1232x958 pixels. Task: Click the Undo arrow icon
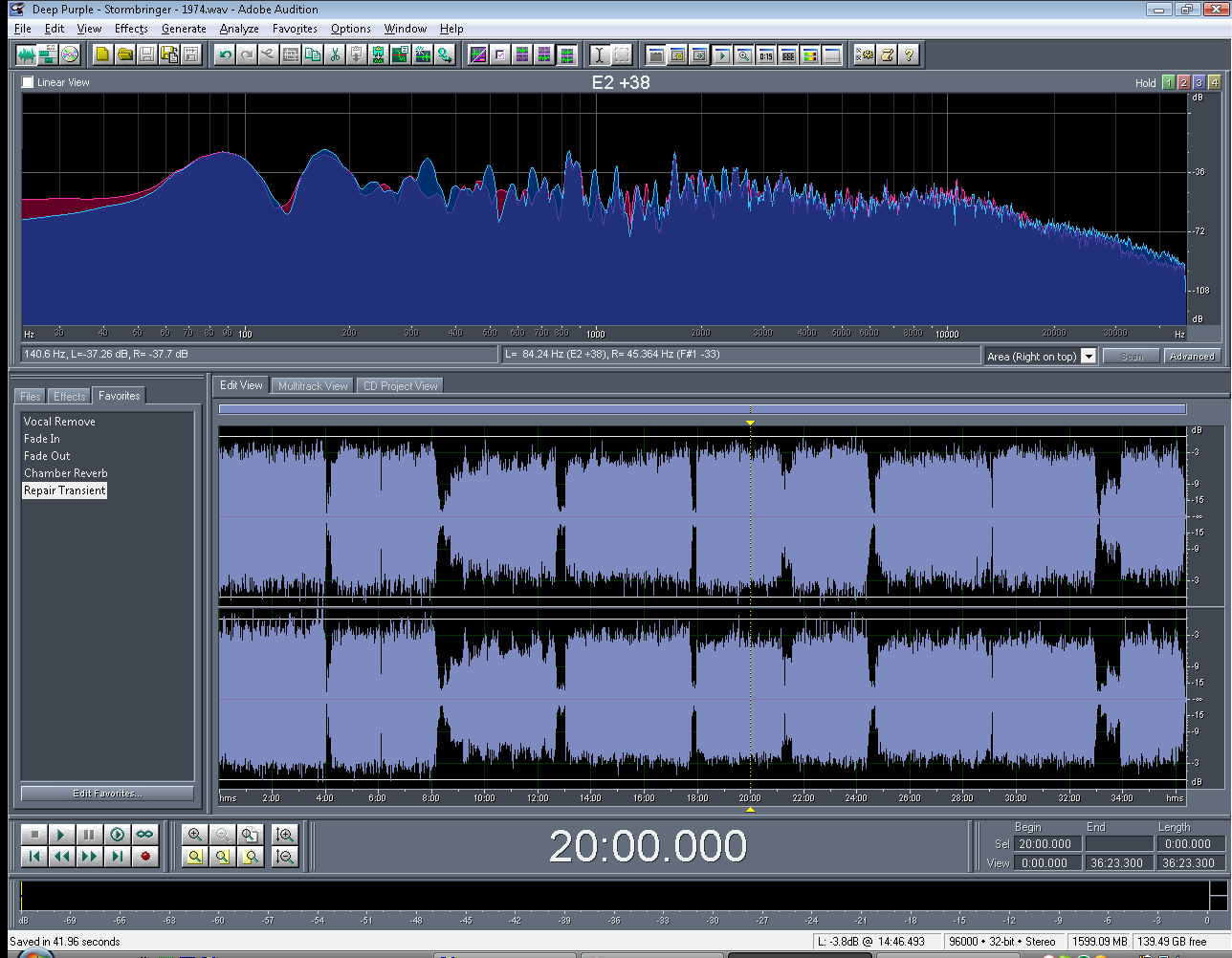click(x=225, y=54)
